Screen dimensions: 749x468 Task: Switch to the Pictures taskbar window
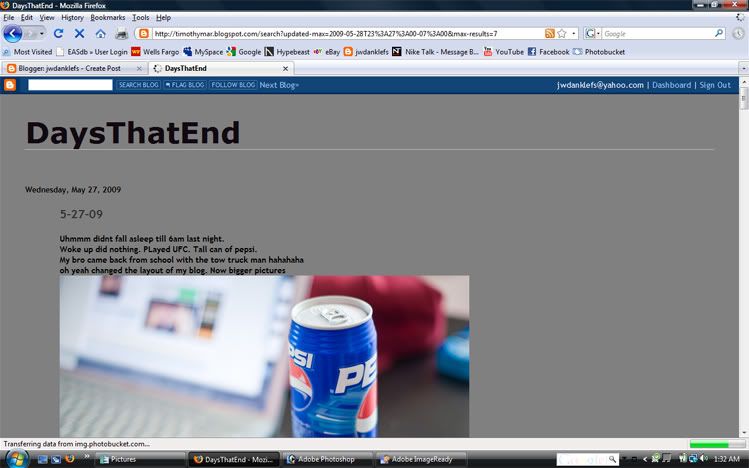tap(140, 459)
